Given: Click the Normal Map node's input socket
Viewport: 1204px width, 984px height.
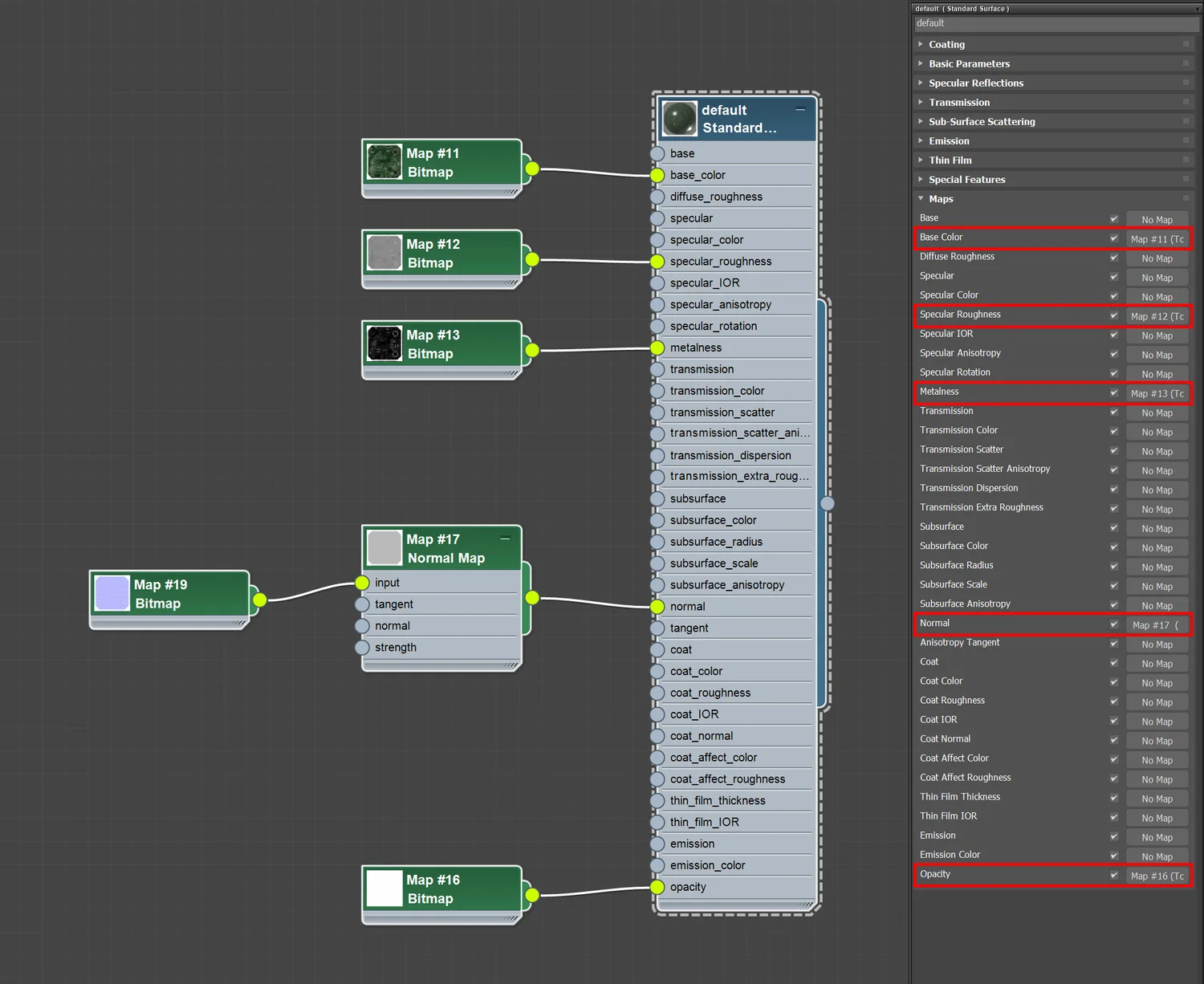Looking at the screenshot, I should (x=362, y=583).
